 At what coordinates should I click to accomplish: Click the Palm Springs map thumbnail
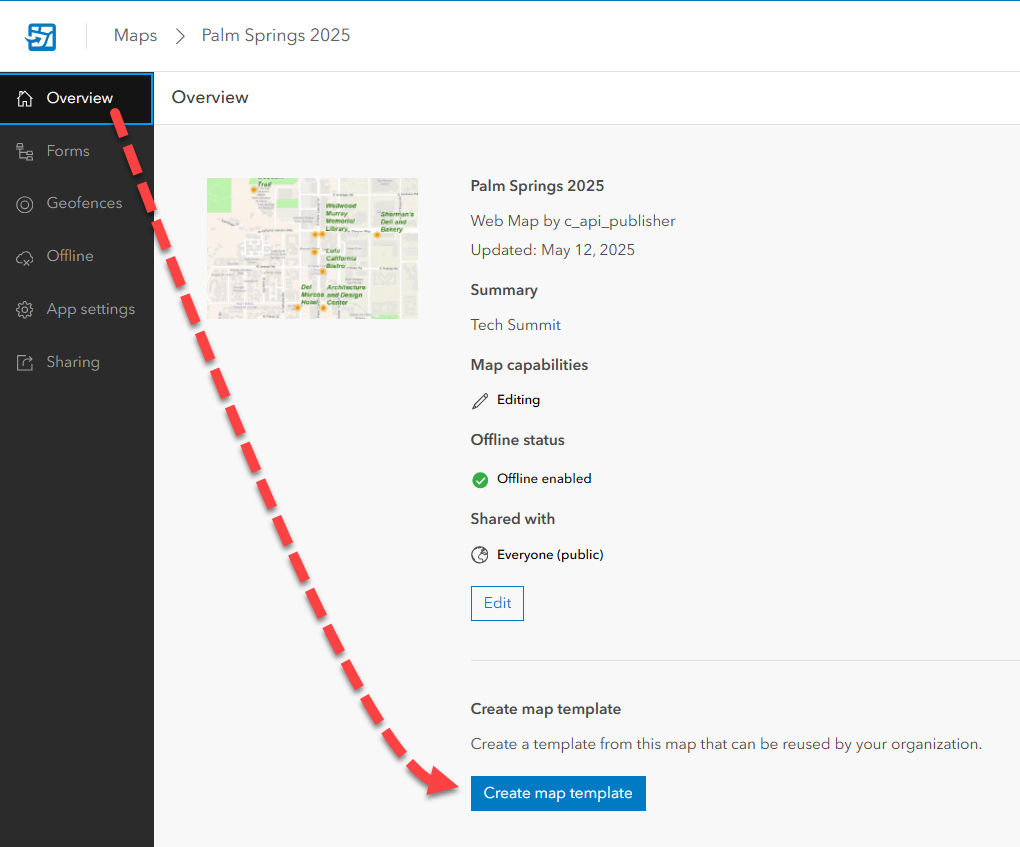[x=312, y=248]
